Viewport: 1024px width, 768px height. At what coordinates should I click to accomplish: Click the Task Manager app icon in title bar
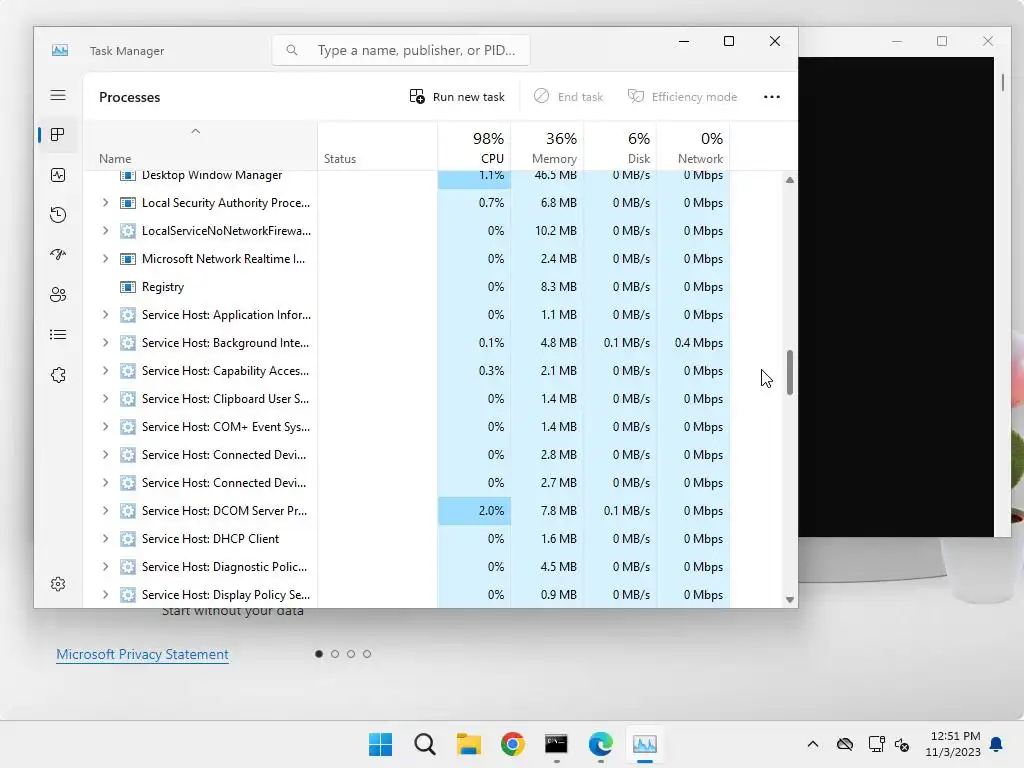click(60, 50)
